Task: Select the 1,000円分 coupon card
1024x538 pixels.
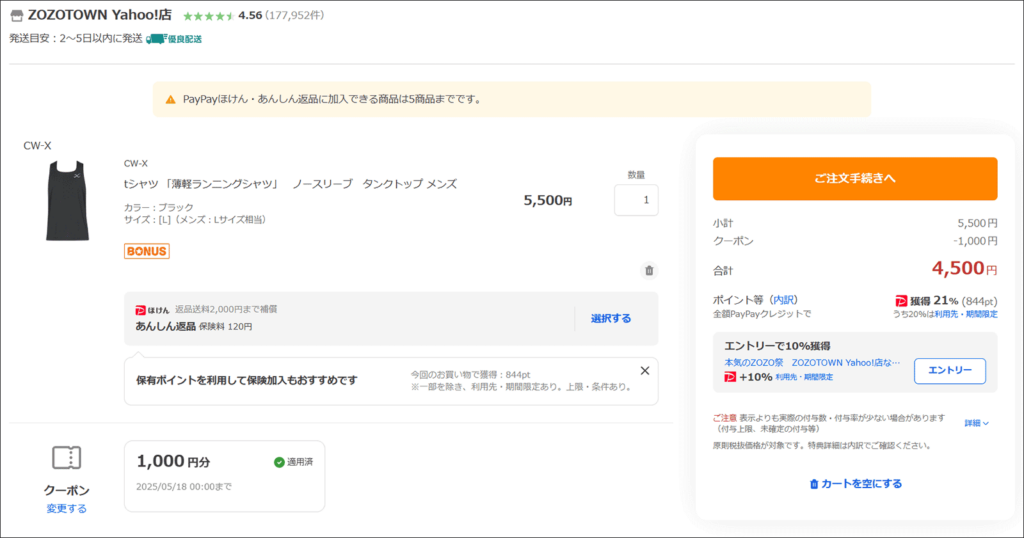Action: tap(225, 476)
